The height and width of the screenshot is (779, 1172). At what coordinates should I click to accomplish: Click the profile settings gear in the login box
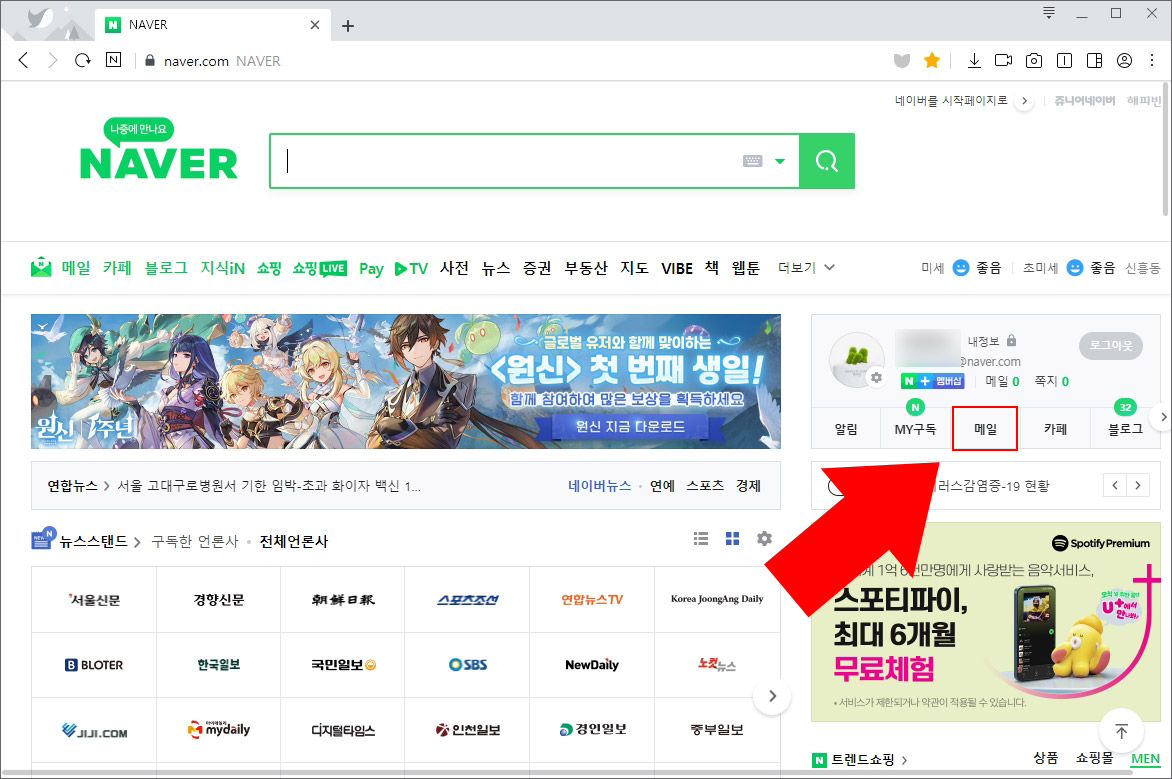878,378
